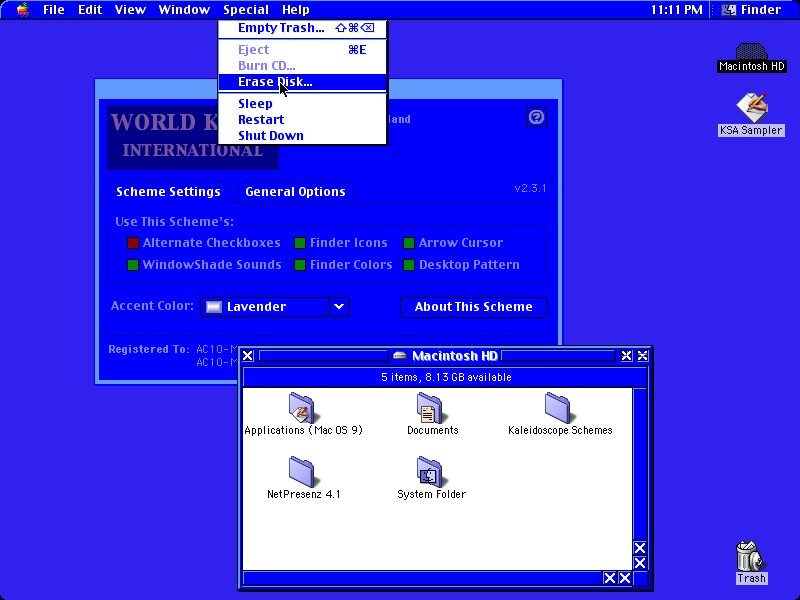800x600 pixels.
Task: Toggle the Desktop Pattern checkbox
Action: point(409,265)
